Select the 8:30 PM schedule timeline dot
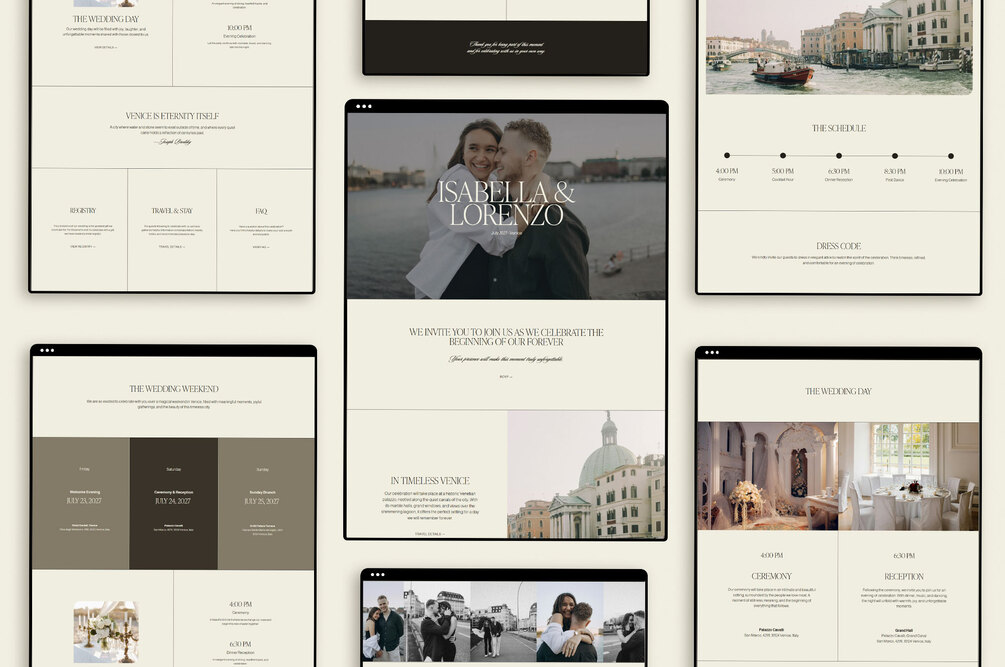Viewport: 1005px width, 667px height. [x=895, y=156]
